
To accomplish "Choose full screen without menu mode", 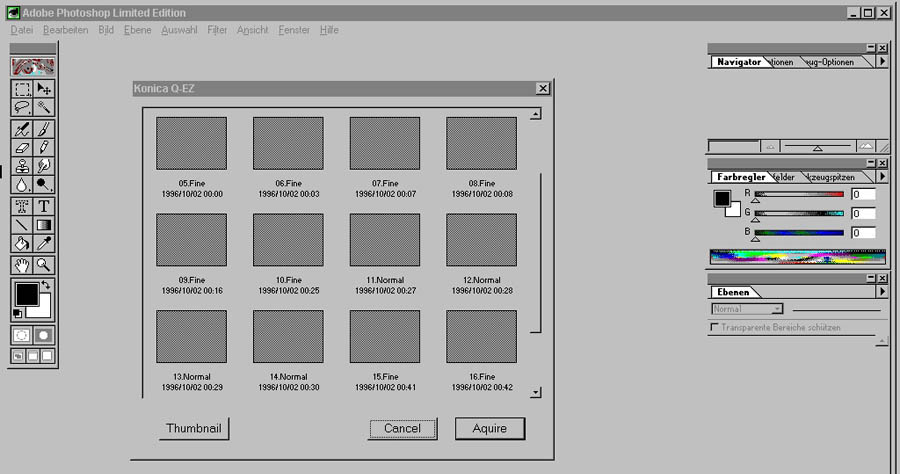I will coord(48,356).
